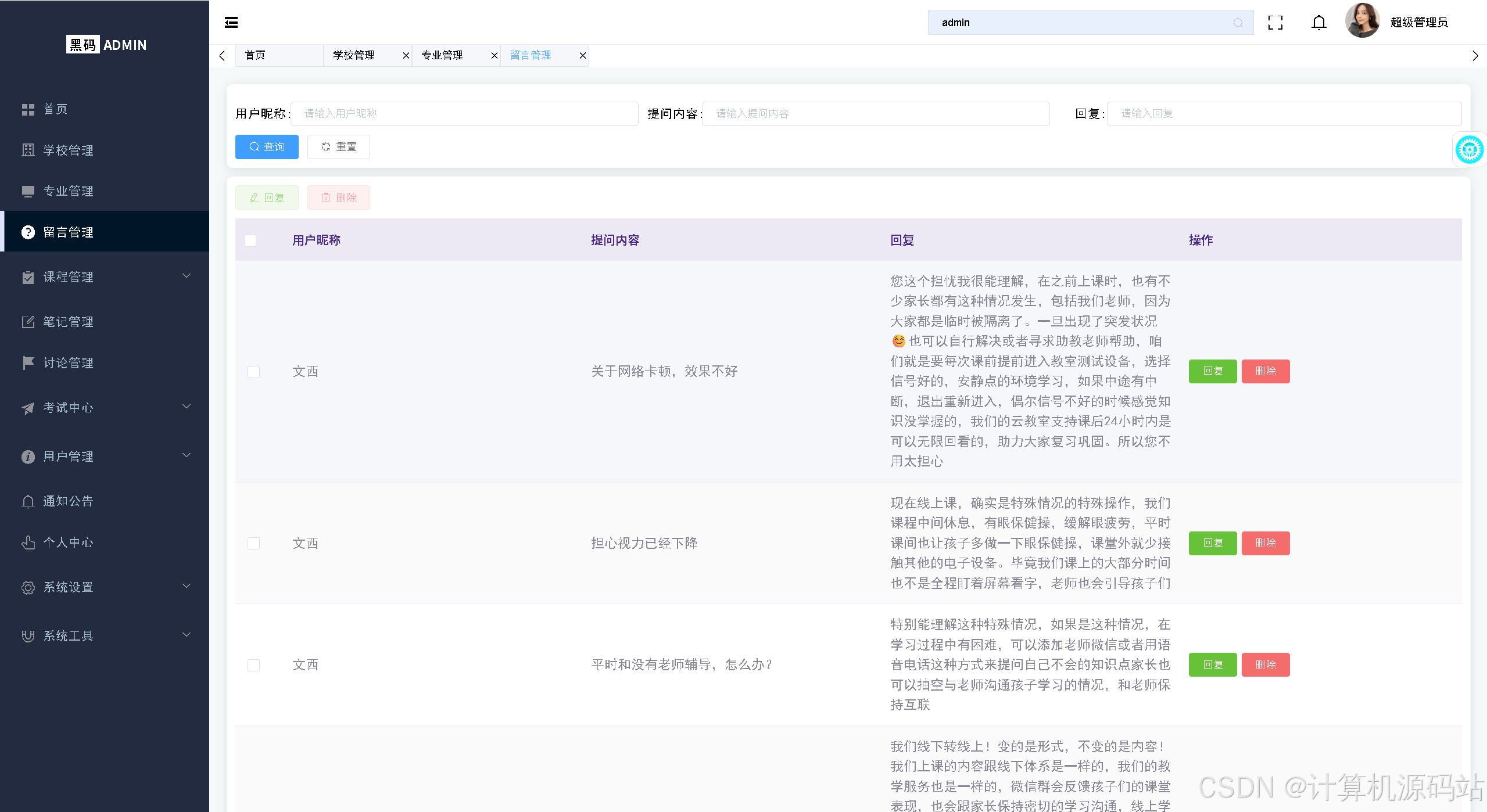Switch to the 专业管理 tab
1487x812 pixels.
pos(442,55)
